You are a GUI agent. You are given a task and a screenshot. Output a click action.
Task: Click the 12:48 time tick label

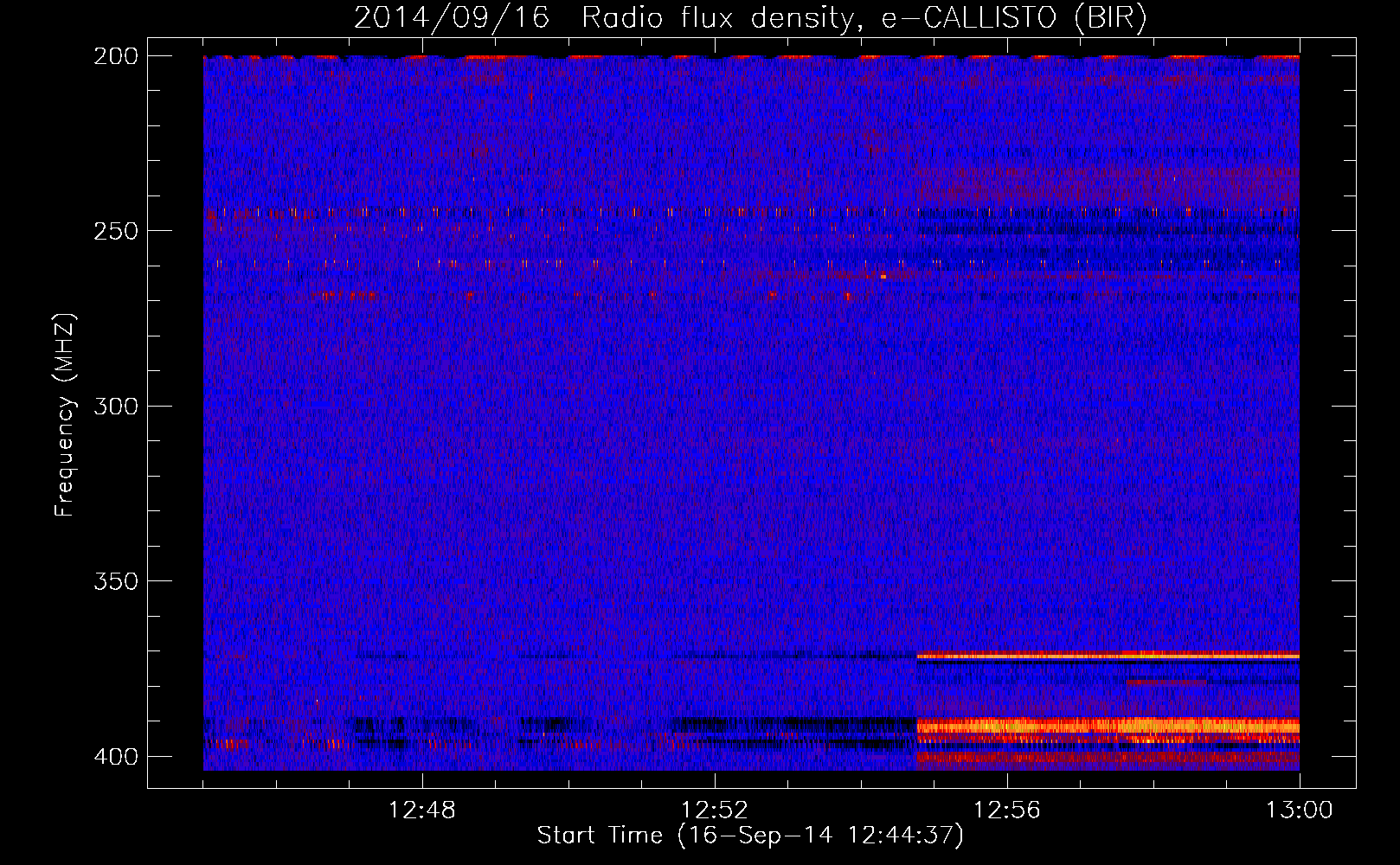[422, 811]
